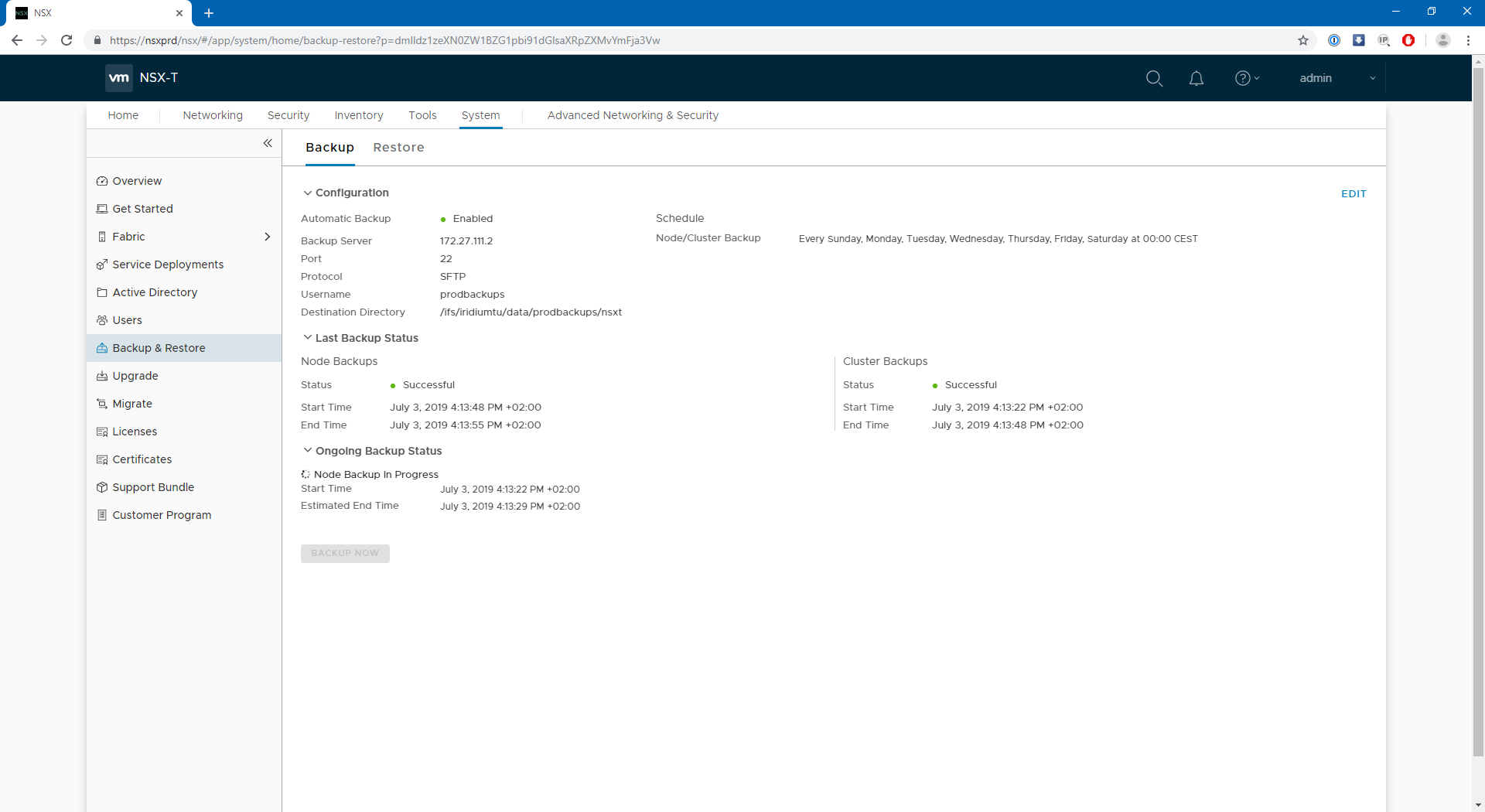Open the notifications bell
Image resolution: width=1485 pixels, height=812 pixels.
click(1196, 78)
